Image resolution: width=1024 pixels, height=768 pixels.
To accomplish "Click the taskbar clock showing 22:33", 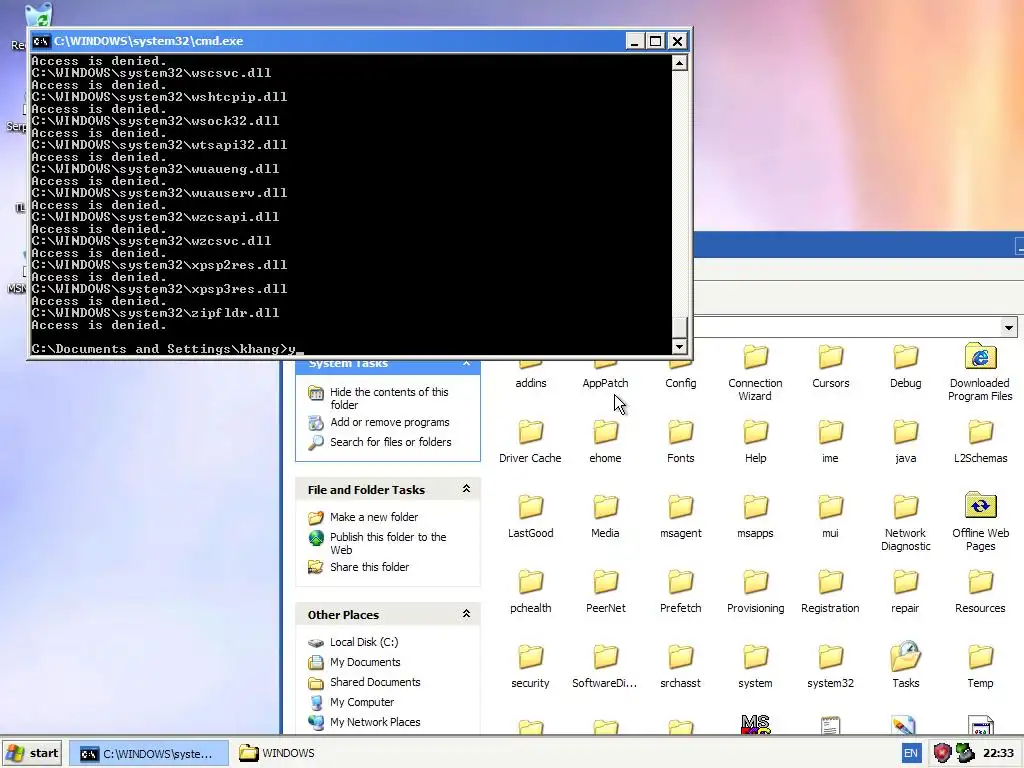I will (x=999, y=754).
